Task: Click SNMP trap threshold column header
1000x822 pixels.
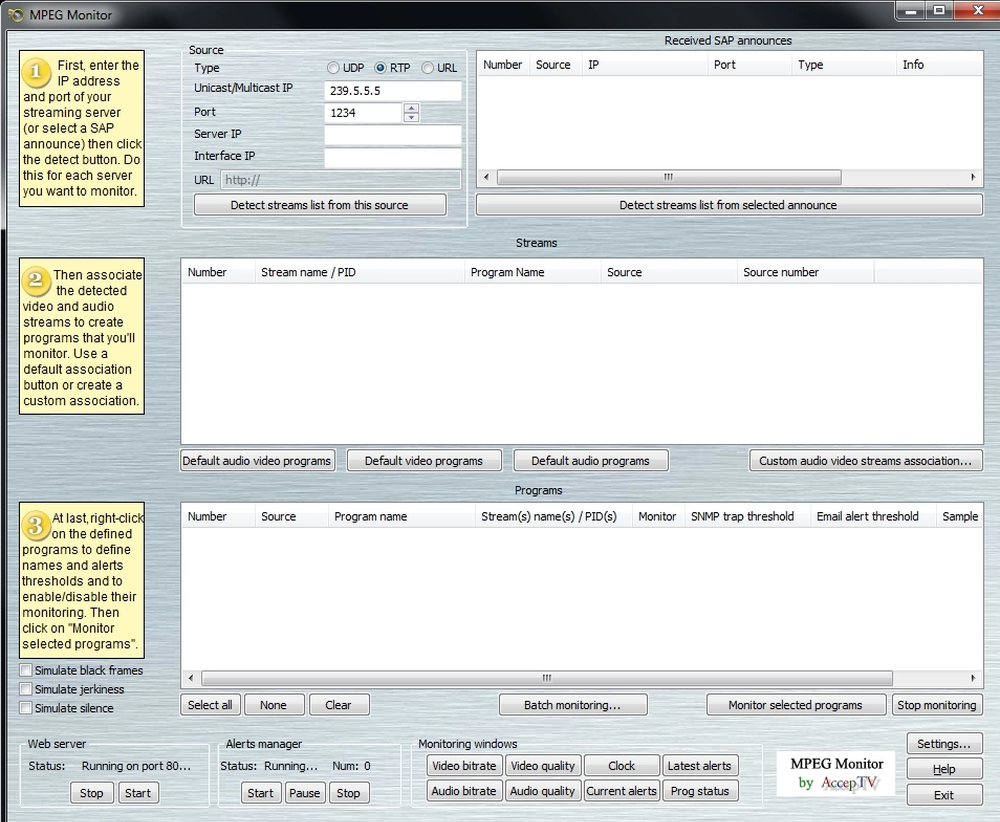Action: click(746, 517)
